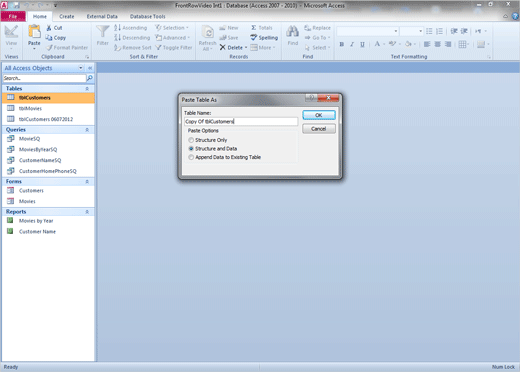Collapse the Reports group
The width and height of the screenshot is (520, 372).
coord(87,212)
